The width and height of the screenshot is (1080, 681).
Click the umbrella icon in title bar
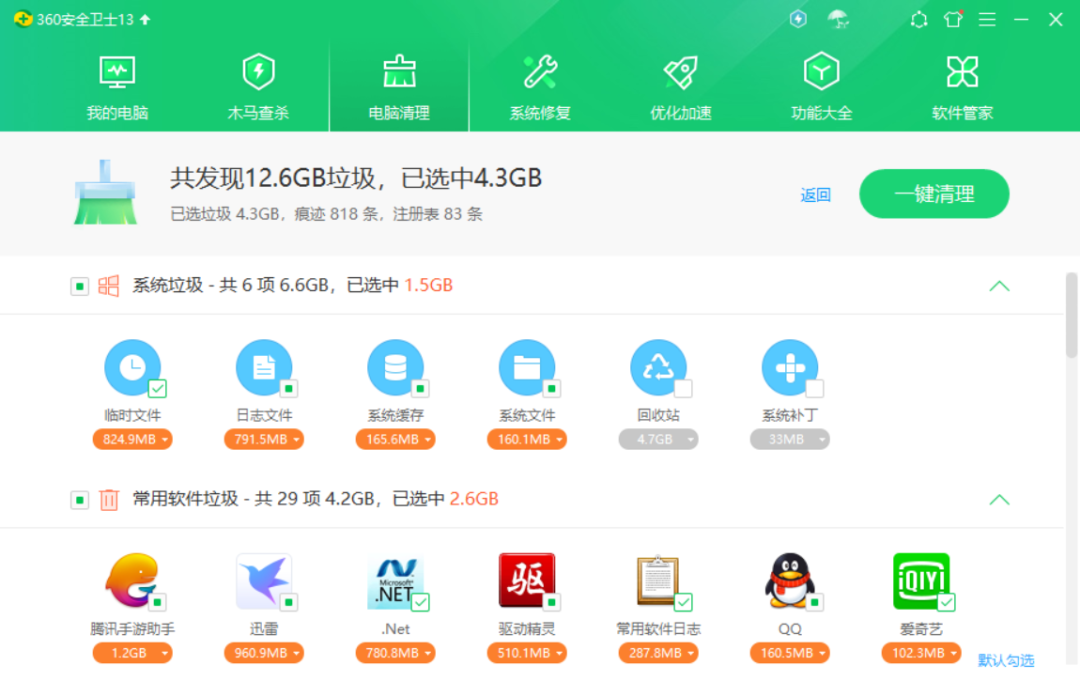coord(838,19)
